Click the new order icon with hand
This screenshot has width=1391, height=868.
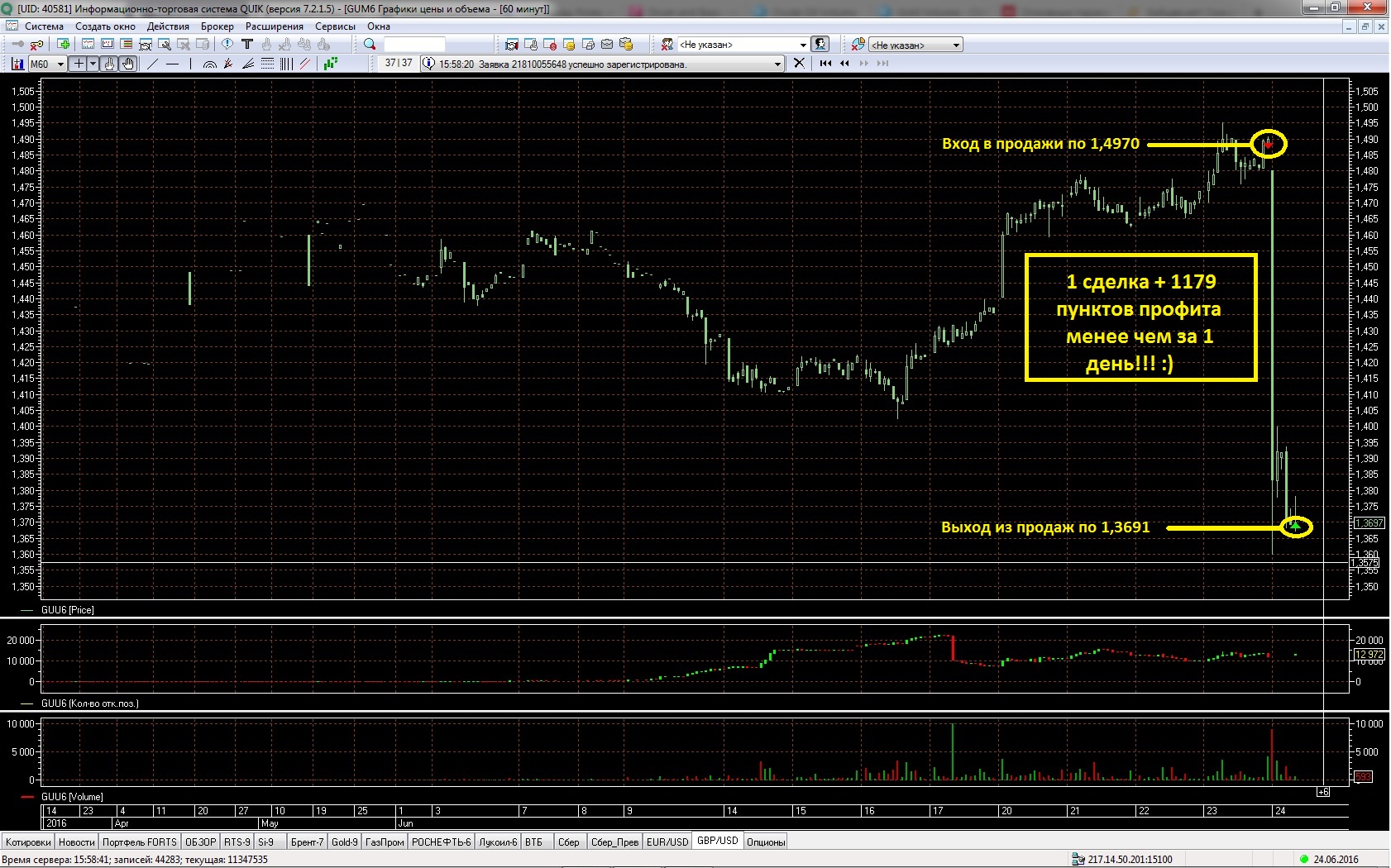click(531, 45)
